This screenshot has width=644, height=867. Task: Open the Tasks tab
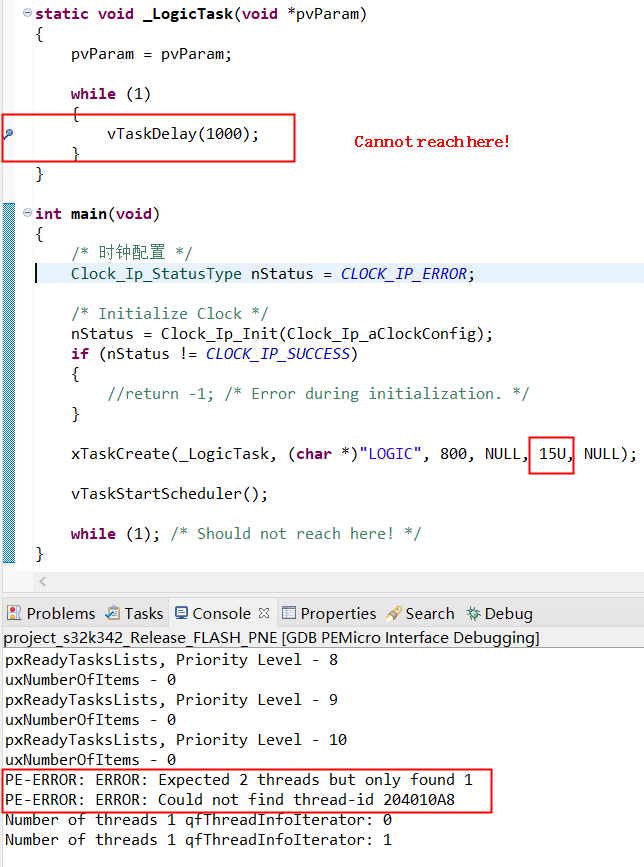tap(135, 613)
